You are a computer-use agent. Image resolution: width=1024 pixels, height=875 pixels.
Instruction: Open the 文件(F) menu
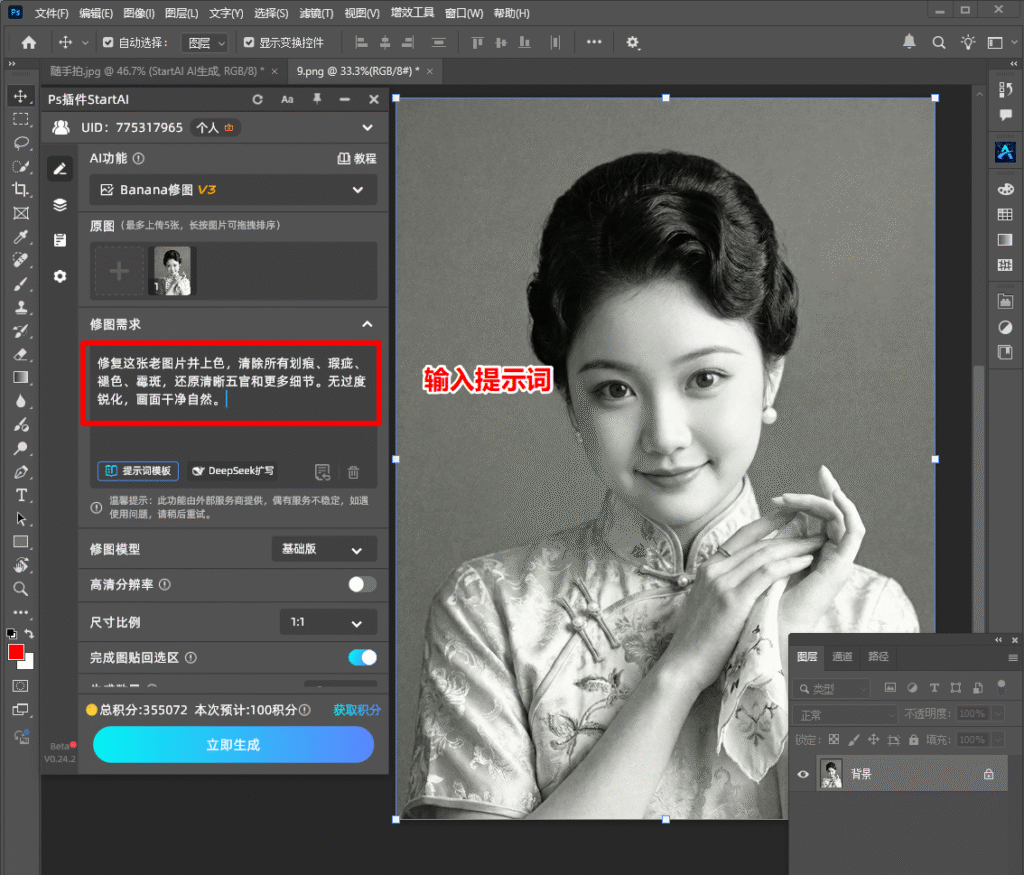[x=51, y=13]
